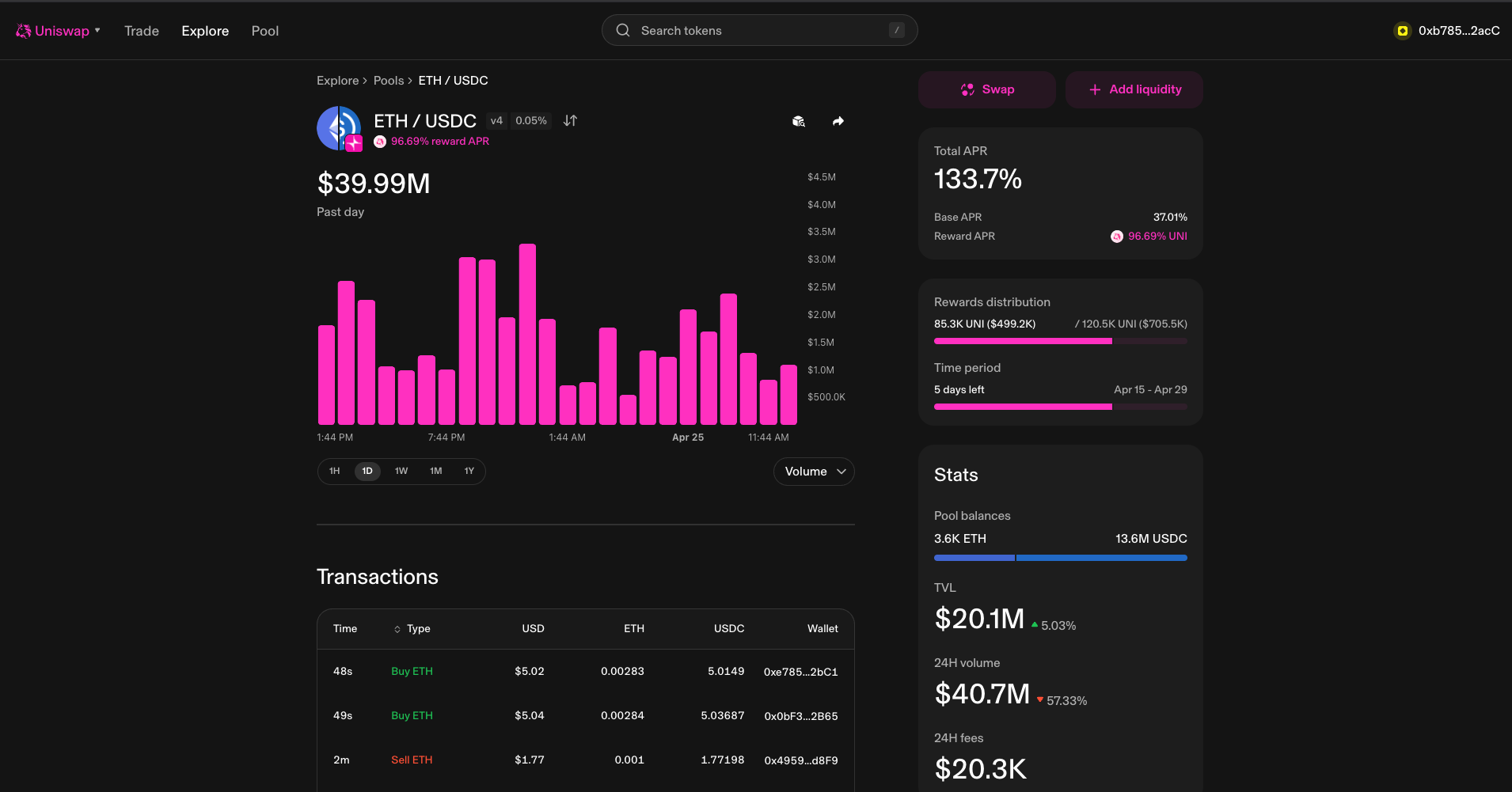Select the 1W time range
Screen dimensions: 1512x792
tap(401, 472)
